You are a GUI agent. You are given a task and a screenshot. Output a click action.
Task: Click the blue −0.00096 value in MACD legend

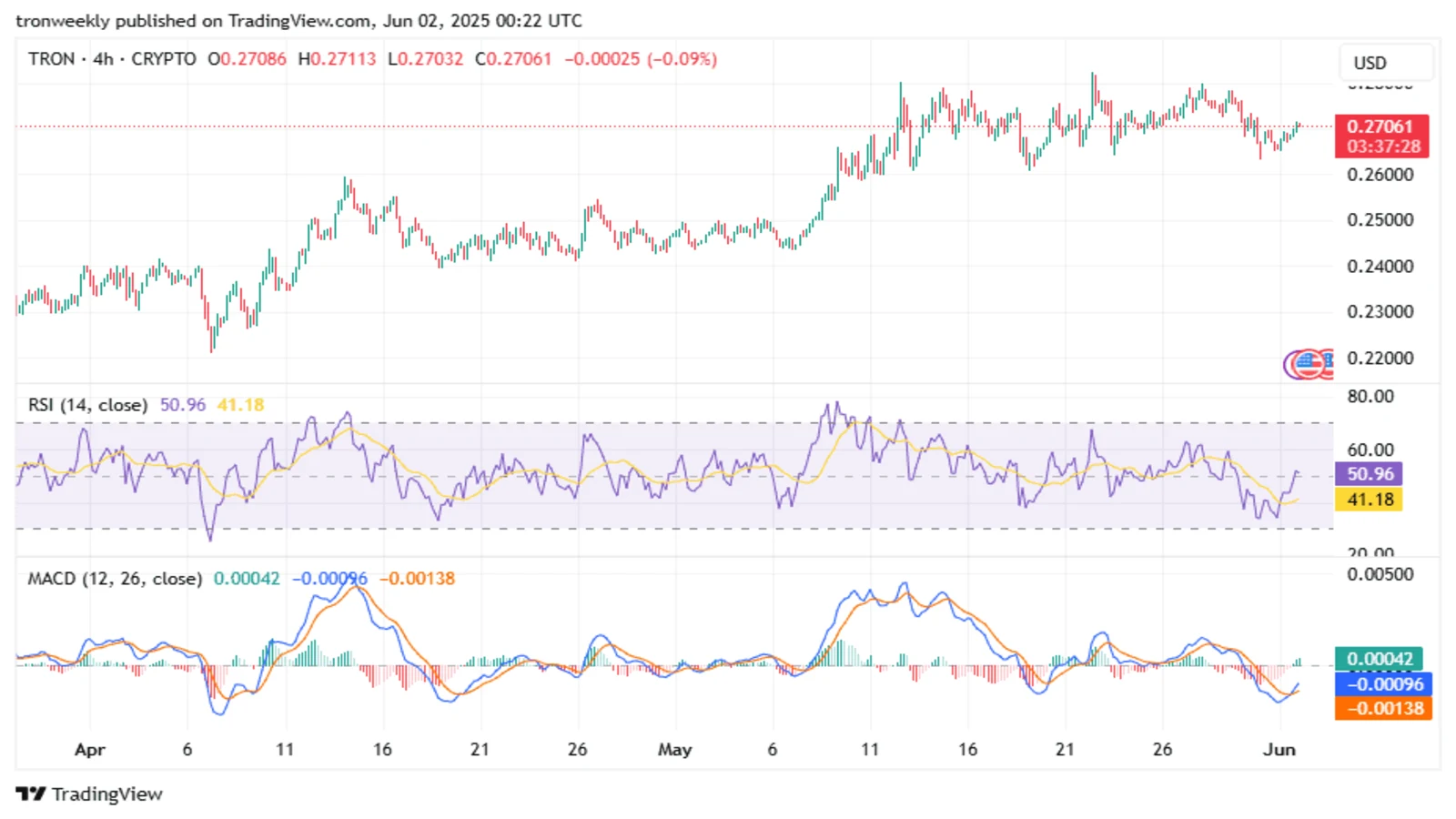329,579
